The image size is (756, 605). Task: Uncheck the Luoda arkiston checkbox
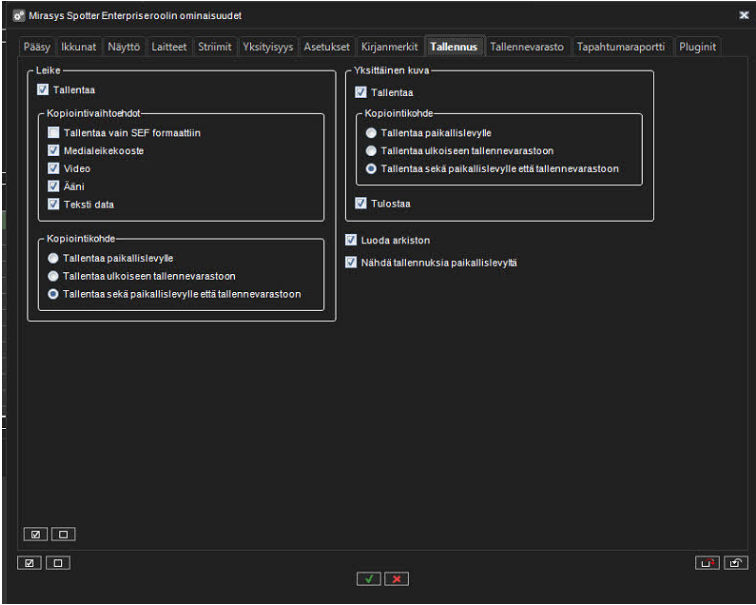[x=351, y=240]
